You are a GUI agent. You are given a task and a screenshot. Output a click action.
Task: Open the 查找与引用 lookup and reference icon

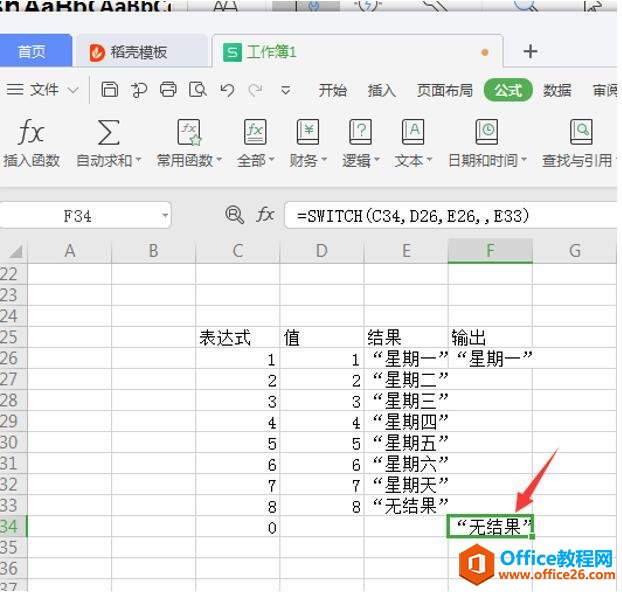point(581,132)
